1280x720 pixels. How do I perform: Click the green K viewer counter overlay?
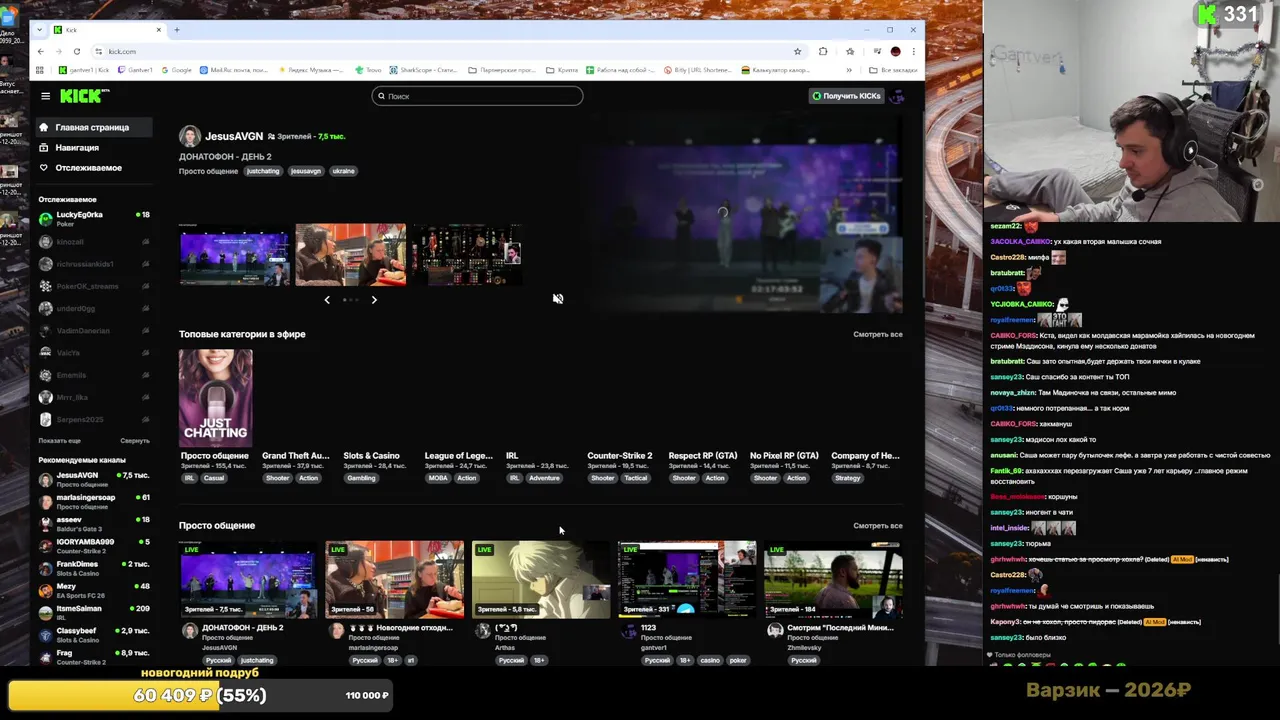[x=1228, y=14]
